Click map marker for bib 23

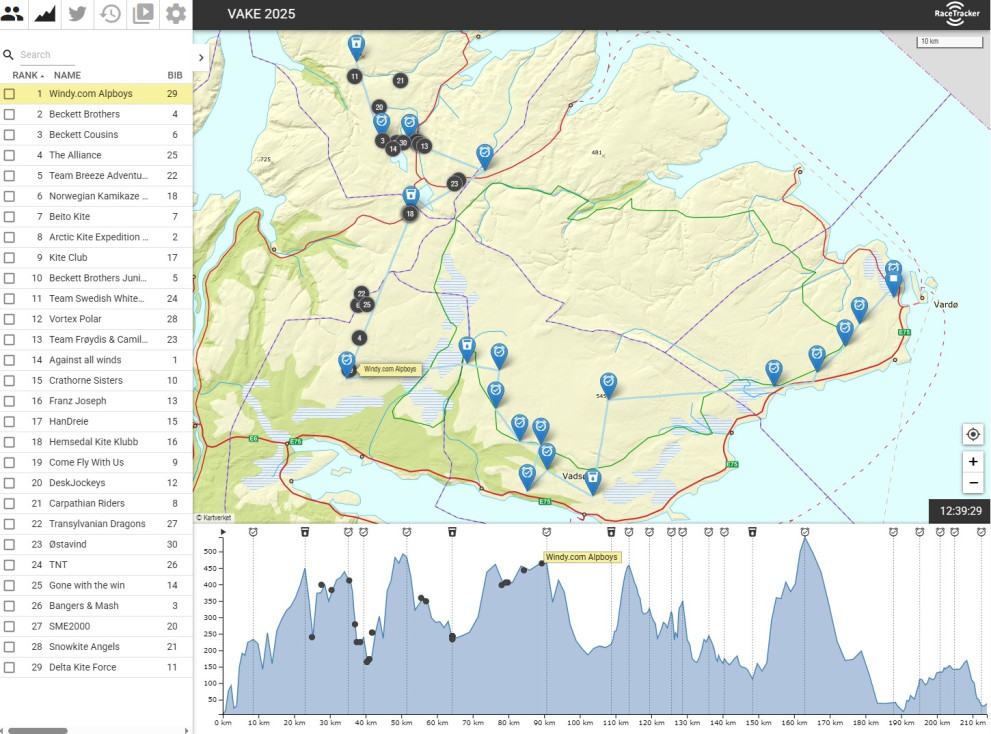[454, 183]
